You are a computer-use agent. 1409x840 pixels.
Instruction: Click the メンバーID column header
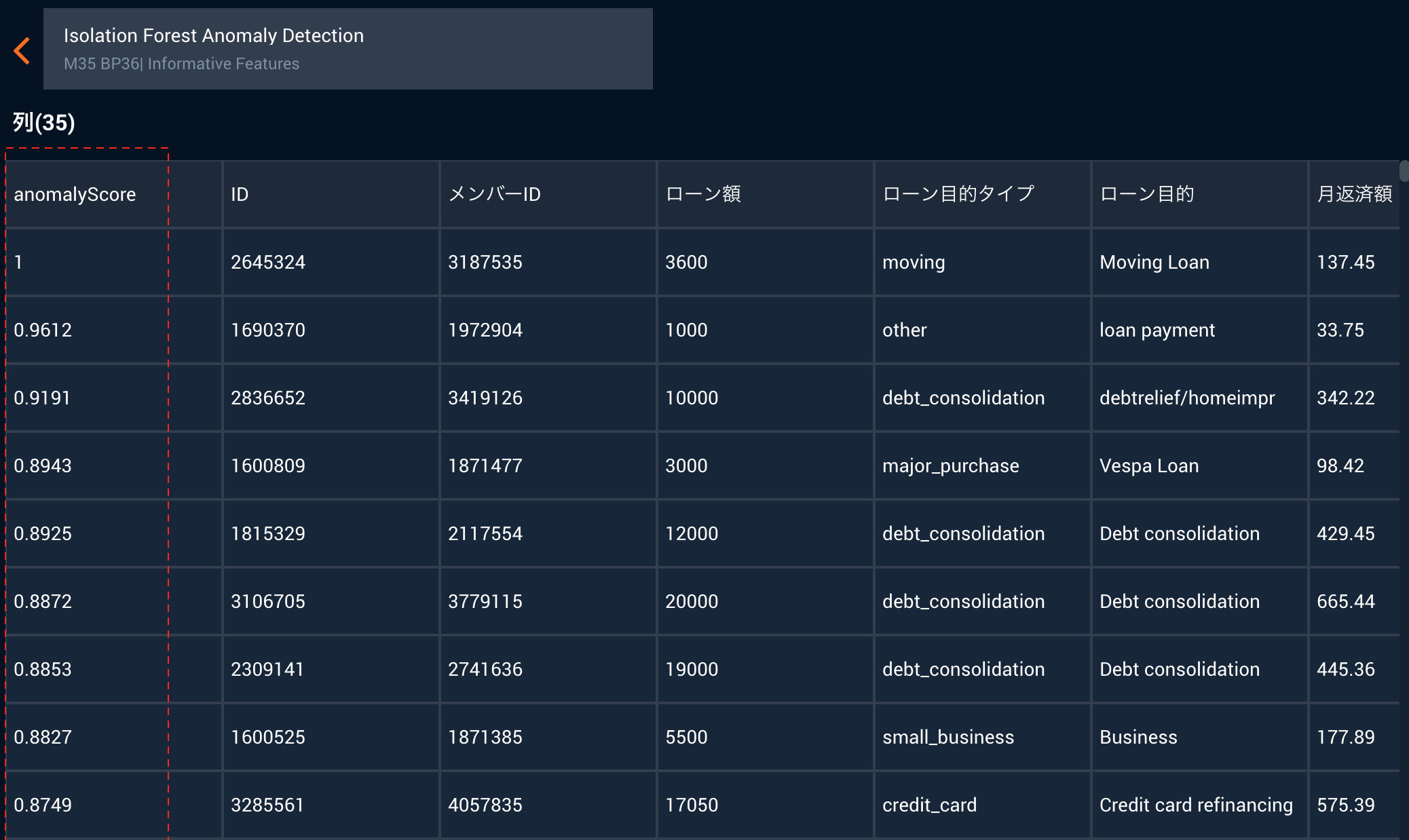coord(494,194)
